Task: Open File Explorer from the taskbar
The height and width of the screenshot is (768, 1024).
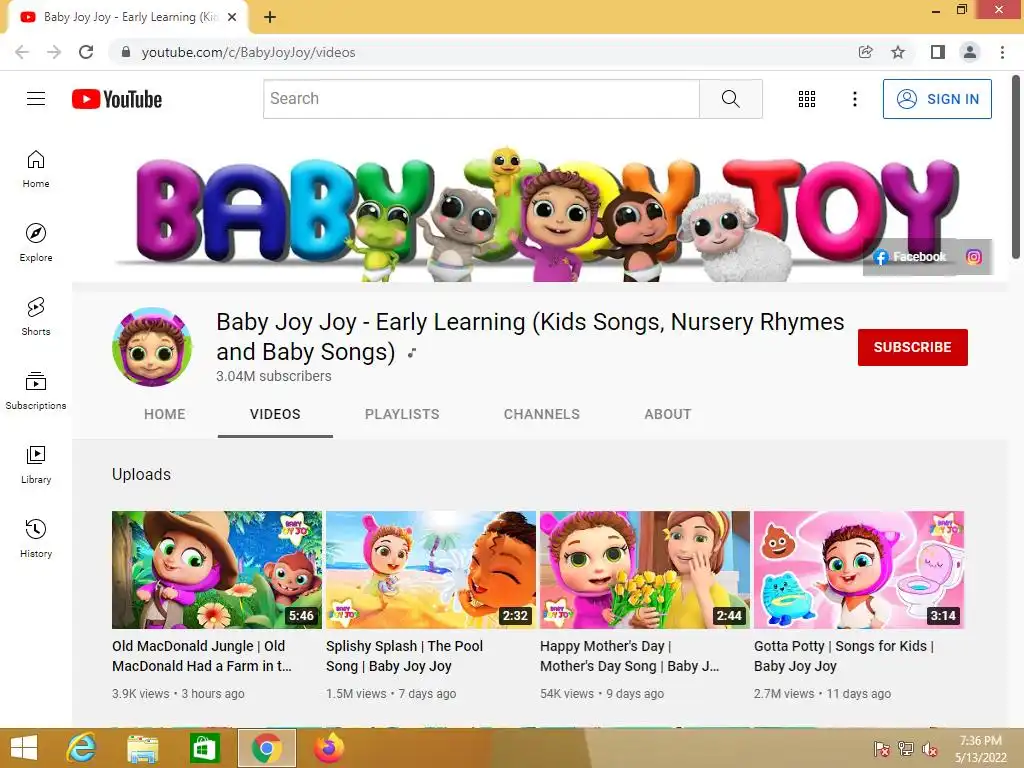Action: coord(142,748)
